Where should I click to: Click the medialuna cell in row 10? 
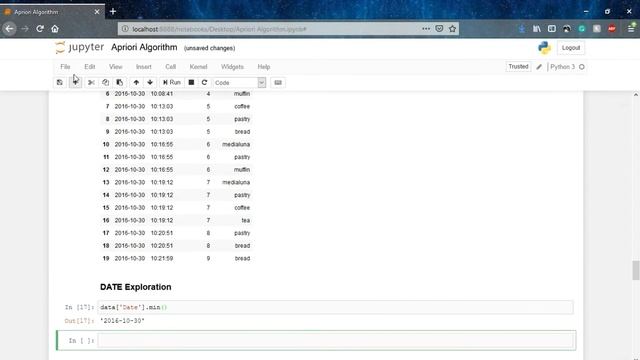click(x=236, y=144)
